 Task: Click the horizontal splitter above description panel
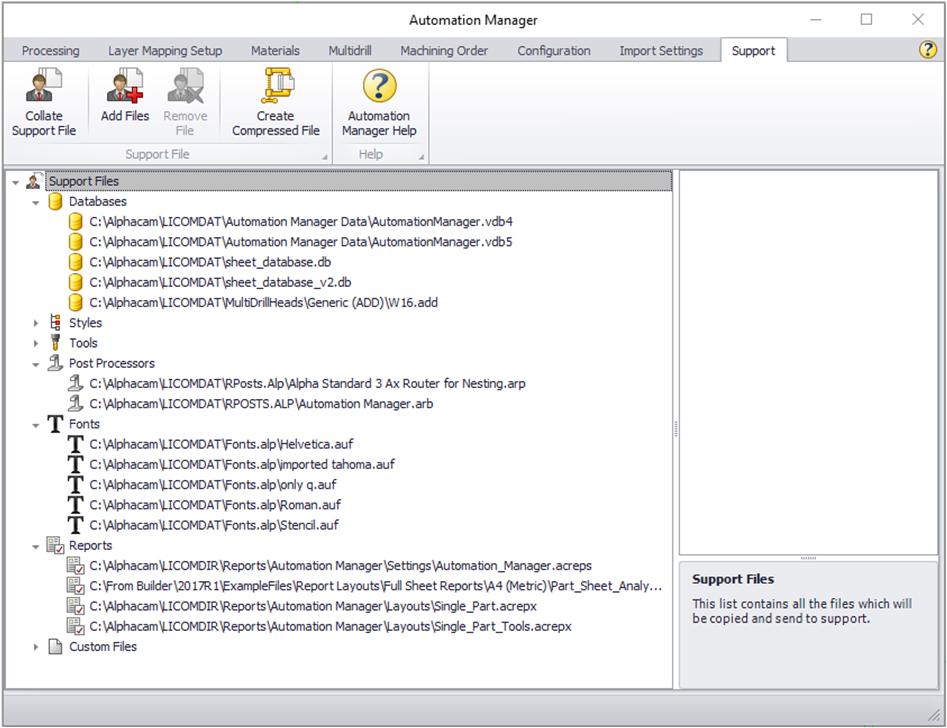(808, 558)
